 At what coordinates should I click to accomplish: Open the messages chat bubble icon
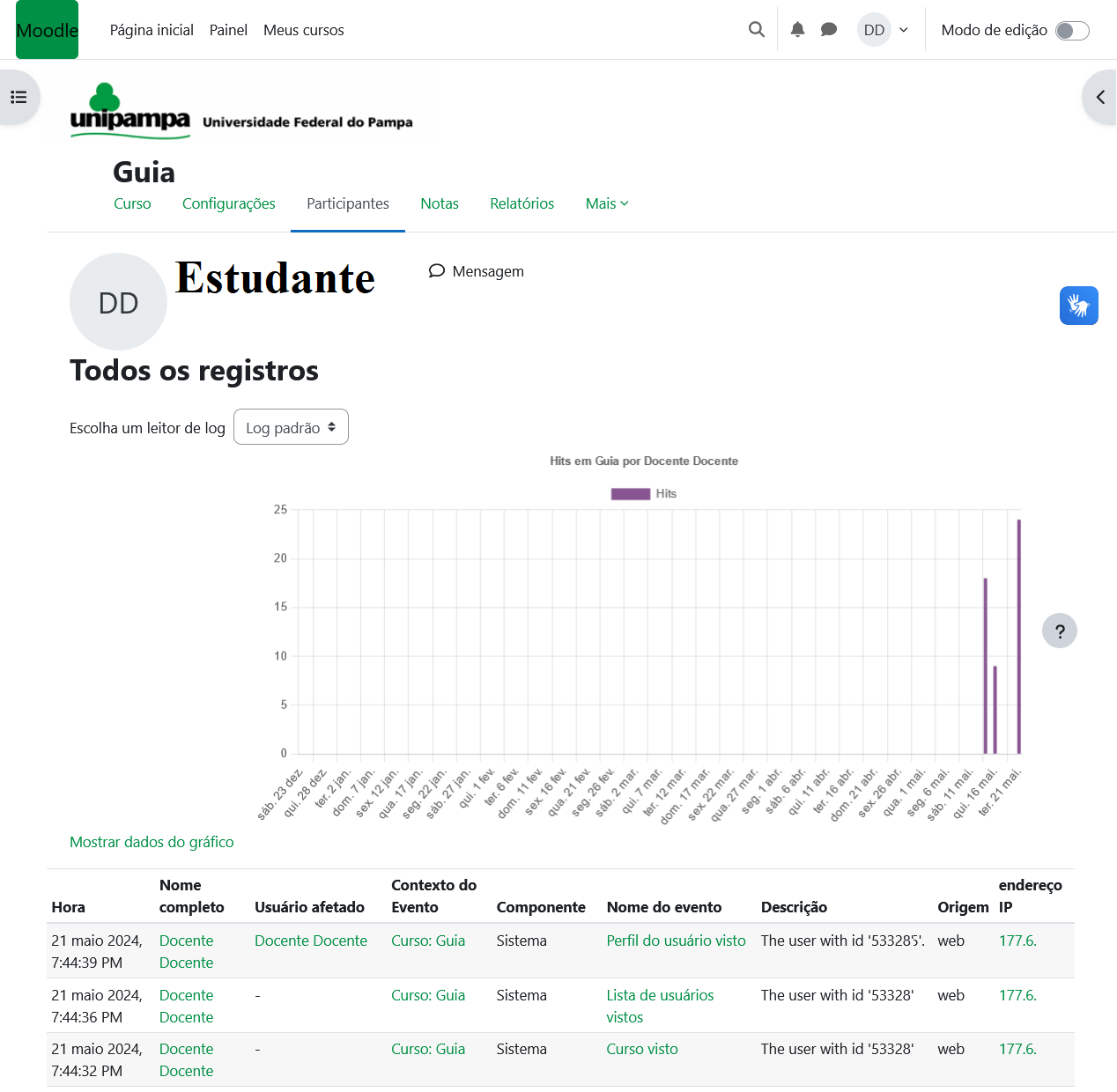click(x=828, y=30)
